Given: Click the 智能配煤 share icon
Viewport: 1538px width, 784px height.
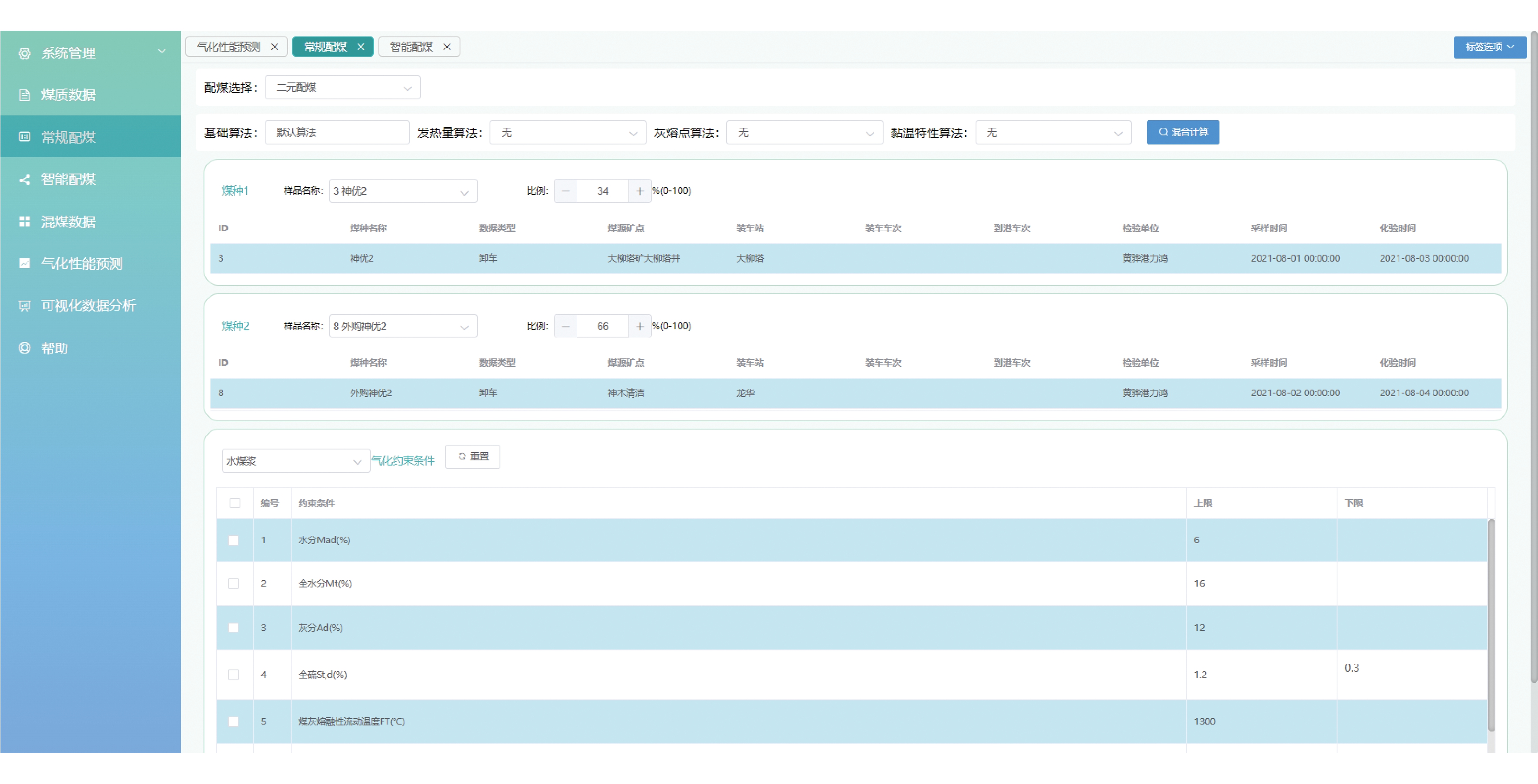Looking at the screenshot, I should click(24, 179).
